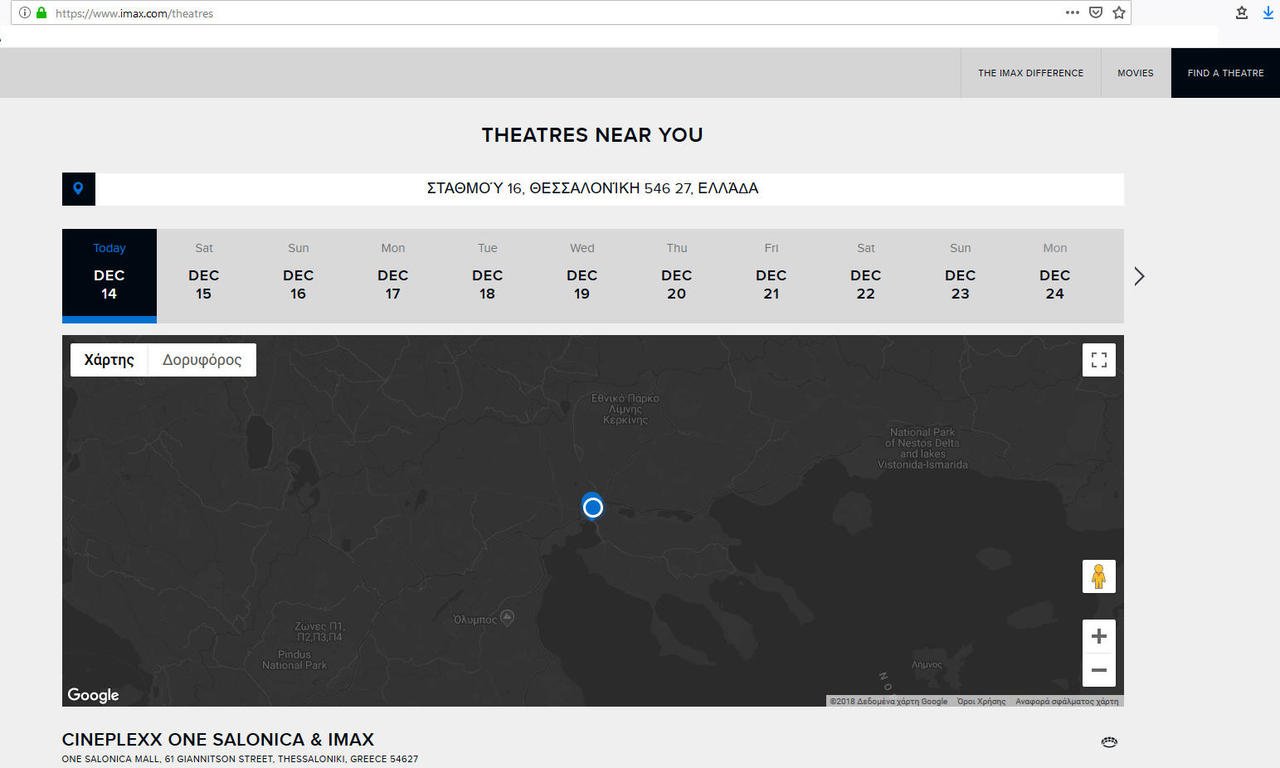Select Sat Dec 15 date tab

click(x=204, y=275)
